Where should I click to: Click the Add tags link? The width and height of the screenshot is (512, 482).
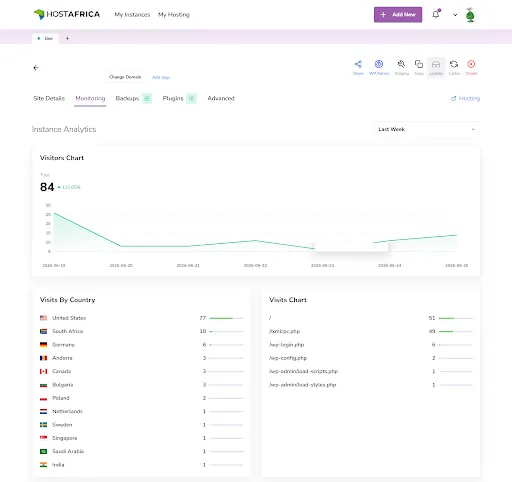tap(161, 77)
